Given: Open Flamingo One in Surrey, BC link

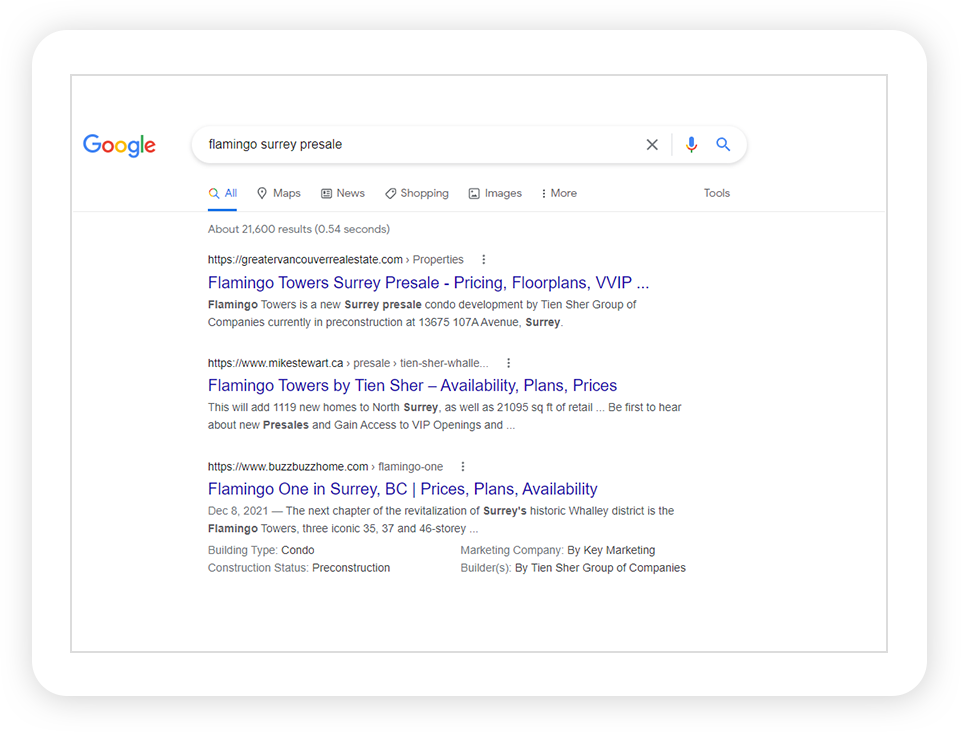Looking at the screenshot, I should (402, 489).
